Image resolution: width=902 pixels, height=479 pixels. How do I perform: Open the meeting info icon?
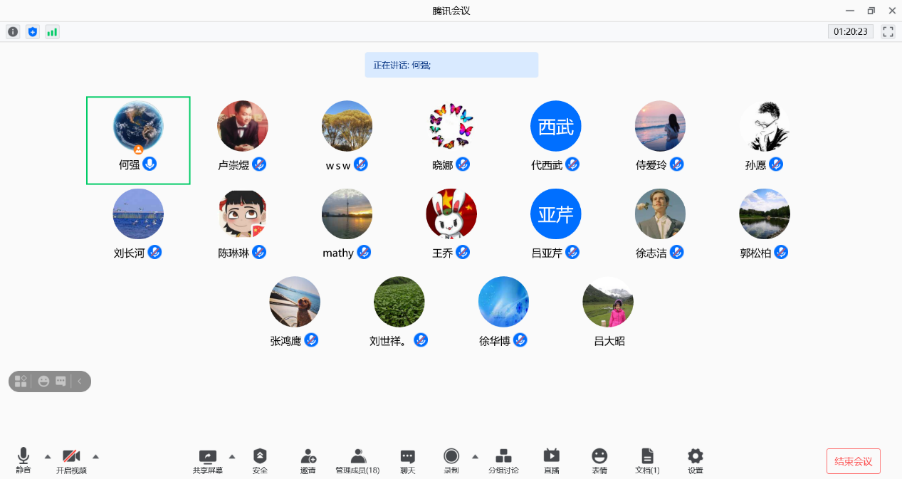[x=13, y=32]
